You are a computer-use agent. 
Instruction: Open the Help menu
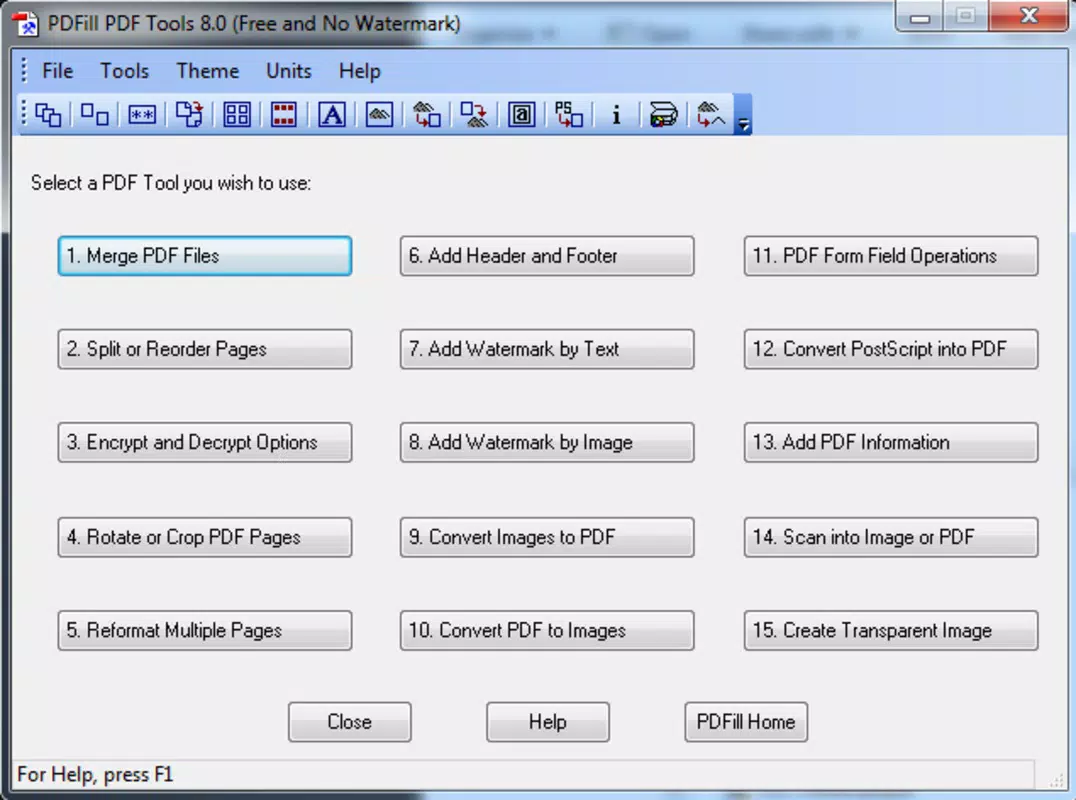360,71
